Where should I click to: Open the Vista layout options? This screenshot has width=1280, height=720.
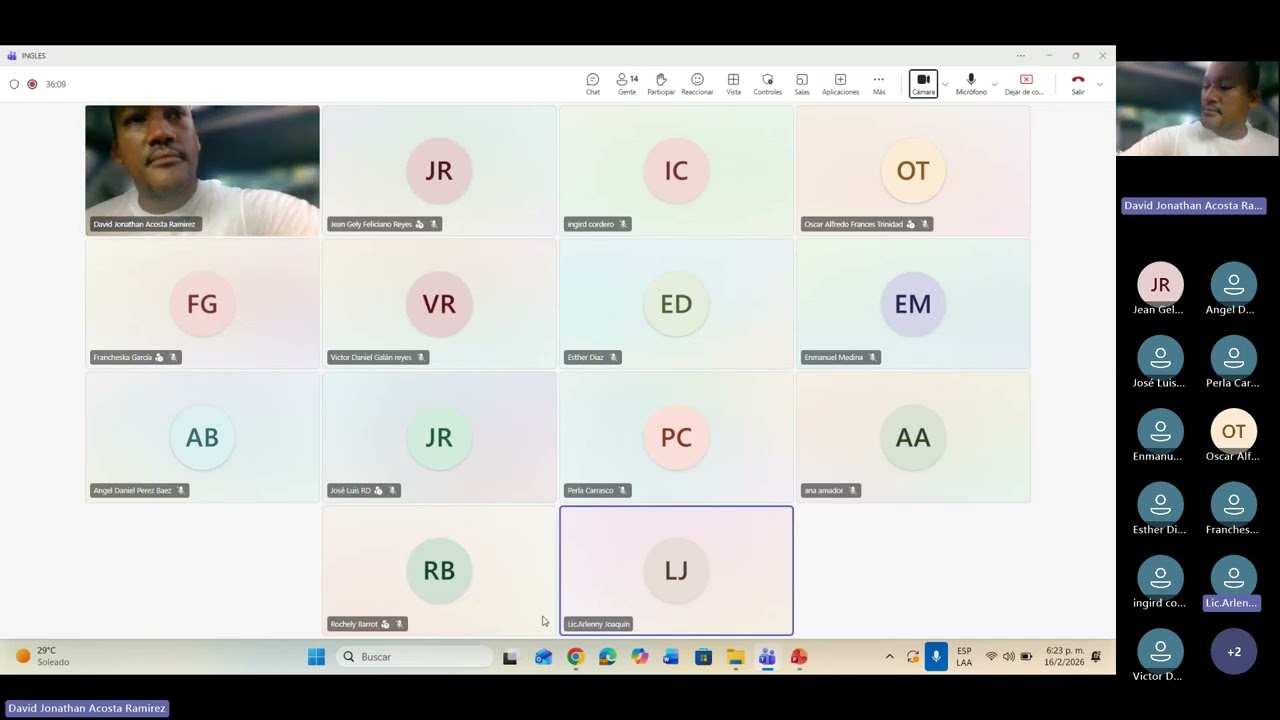(x=733, y=84)
